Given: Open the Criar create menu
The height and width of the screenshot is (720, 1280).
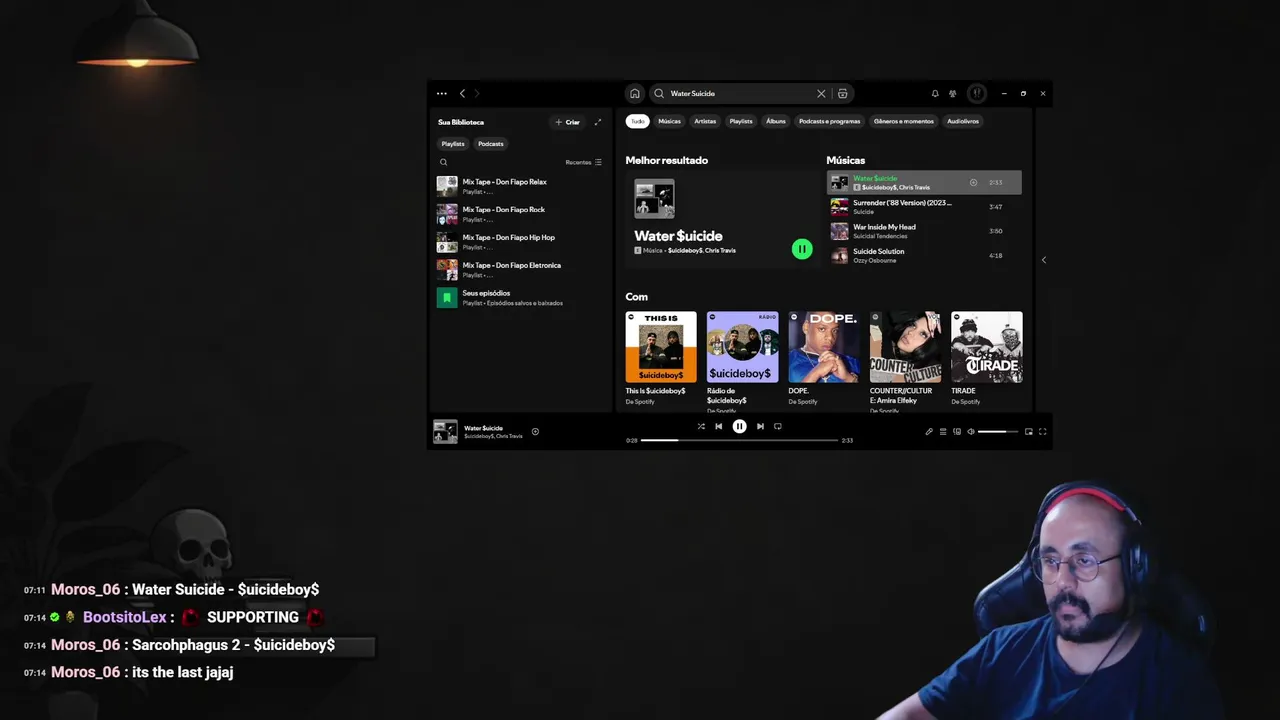Looking at the screenshot, I should [x=568, y=122].
